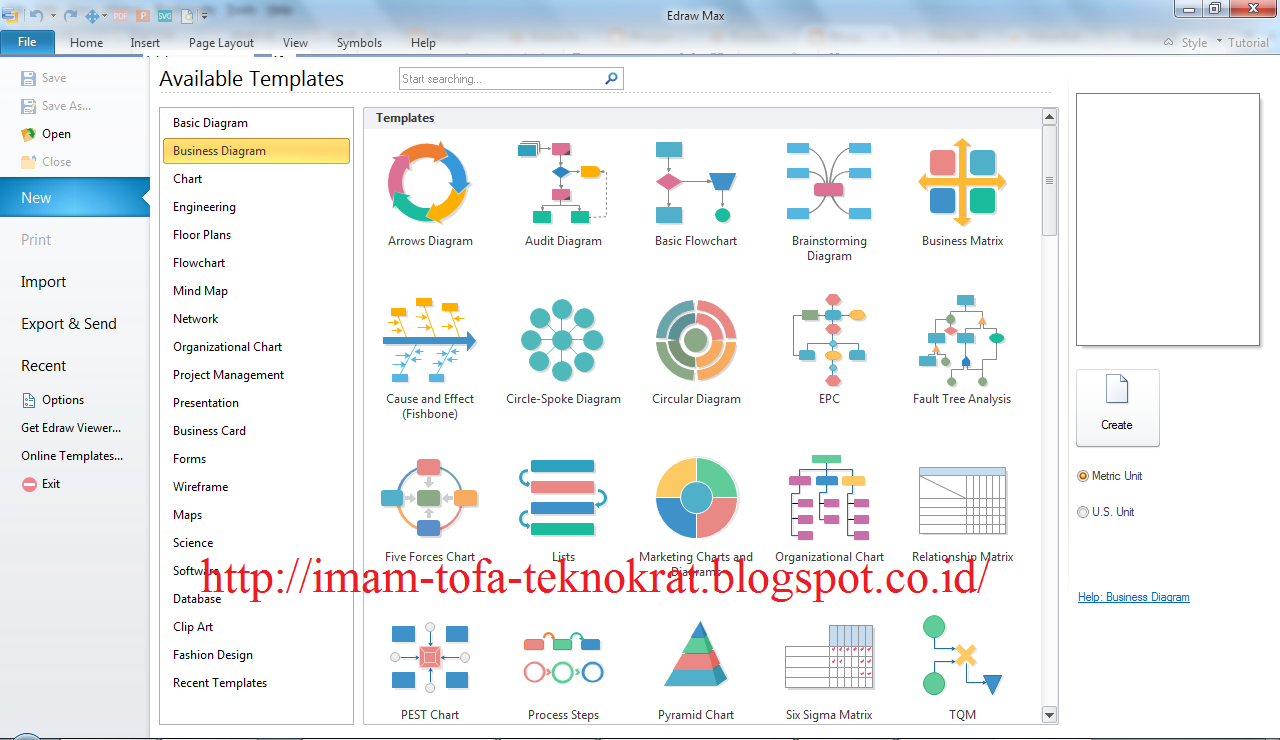
Task: Open the TQM template
Action: point(962,670)
